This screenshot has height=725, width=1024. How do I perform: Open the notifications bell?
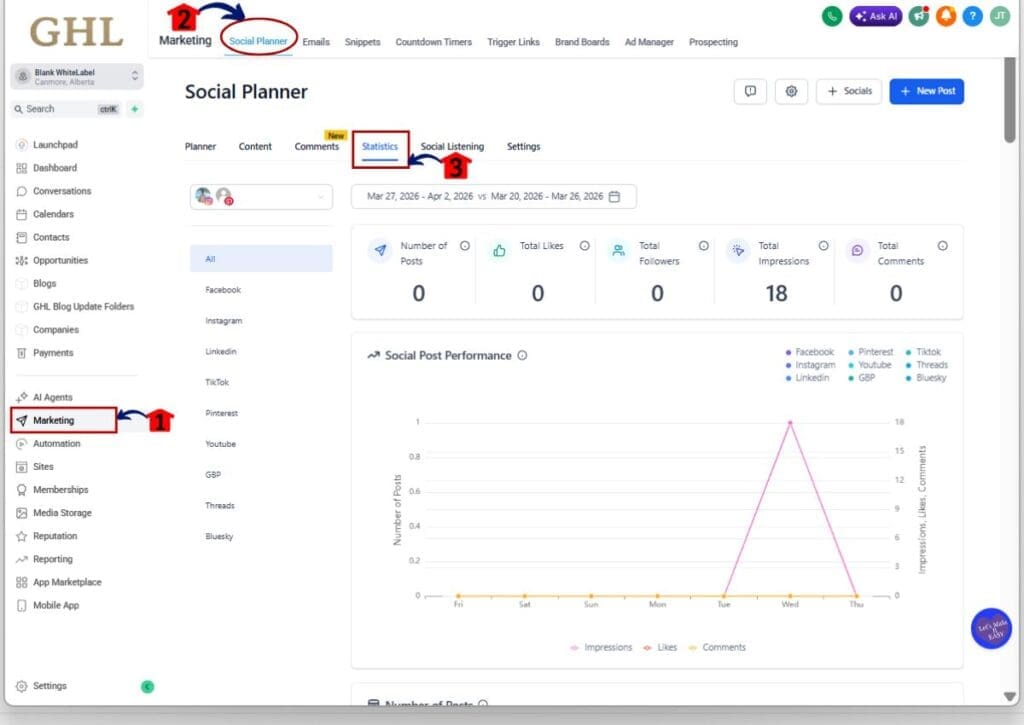tap(944, 17)
